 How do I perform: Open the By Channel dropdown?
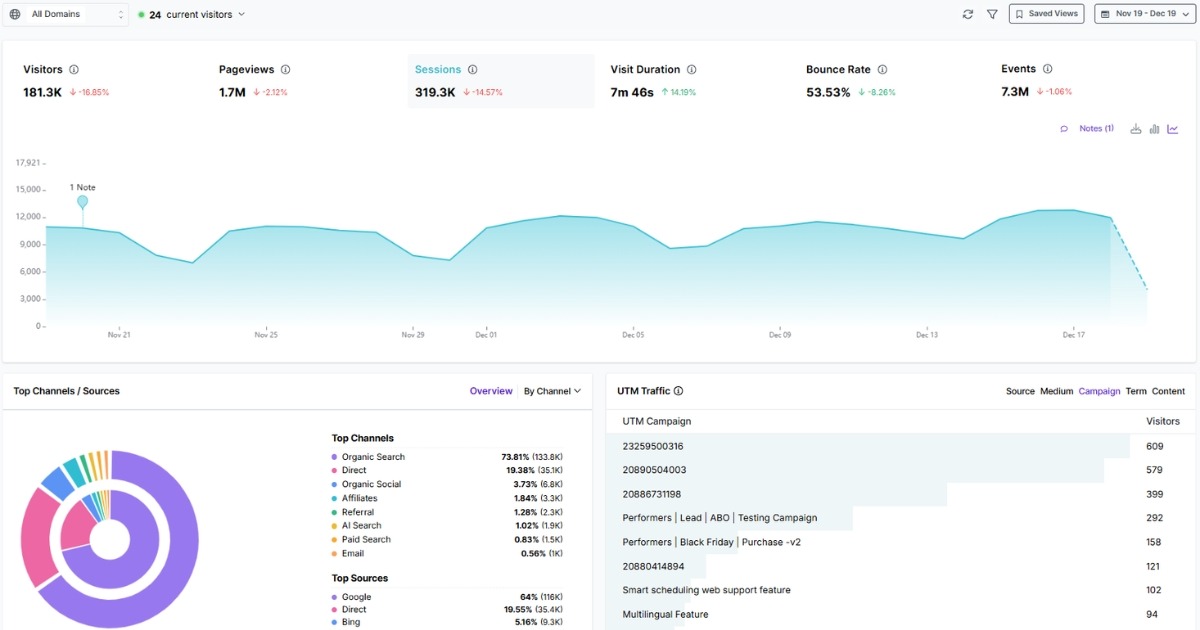(552, 391)
